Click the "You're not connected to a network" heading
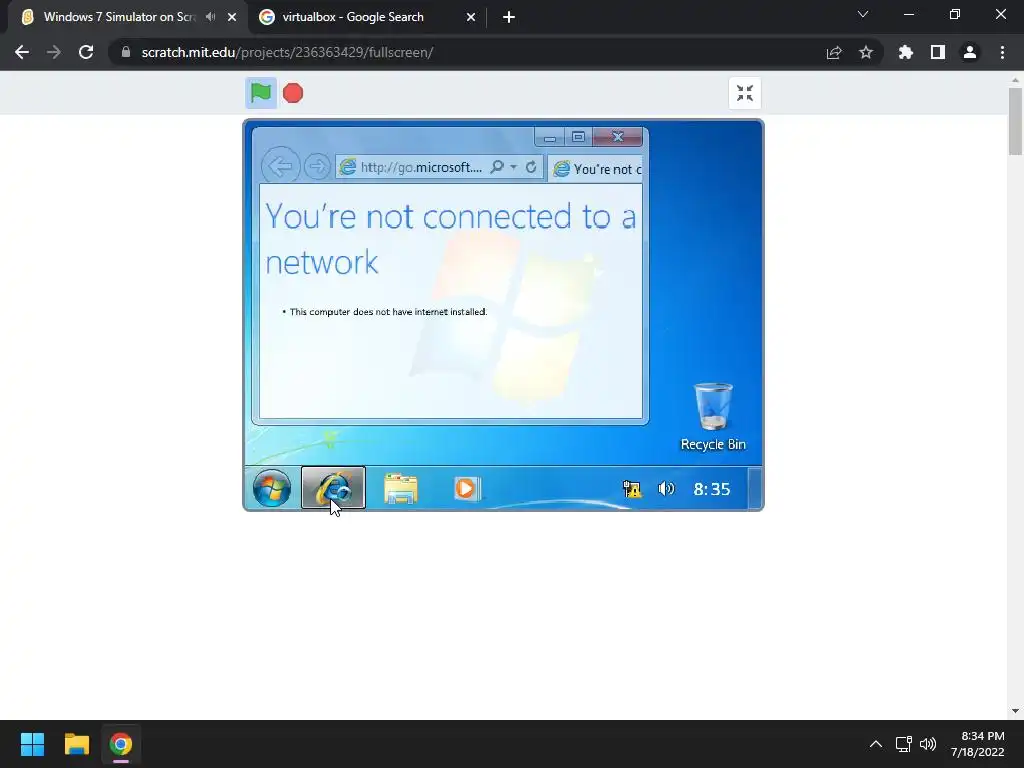 [450, 239]
